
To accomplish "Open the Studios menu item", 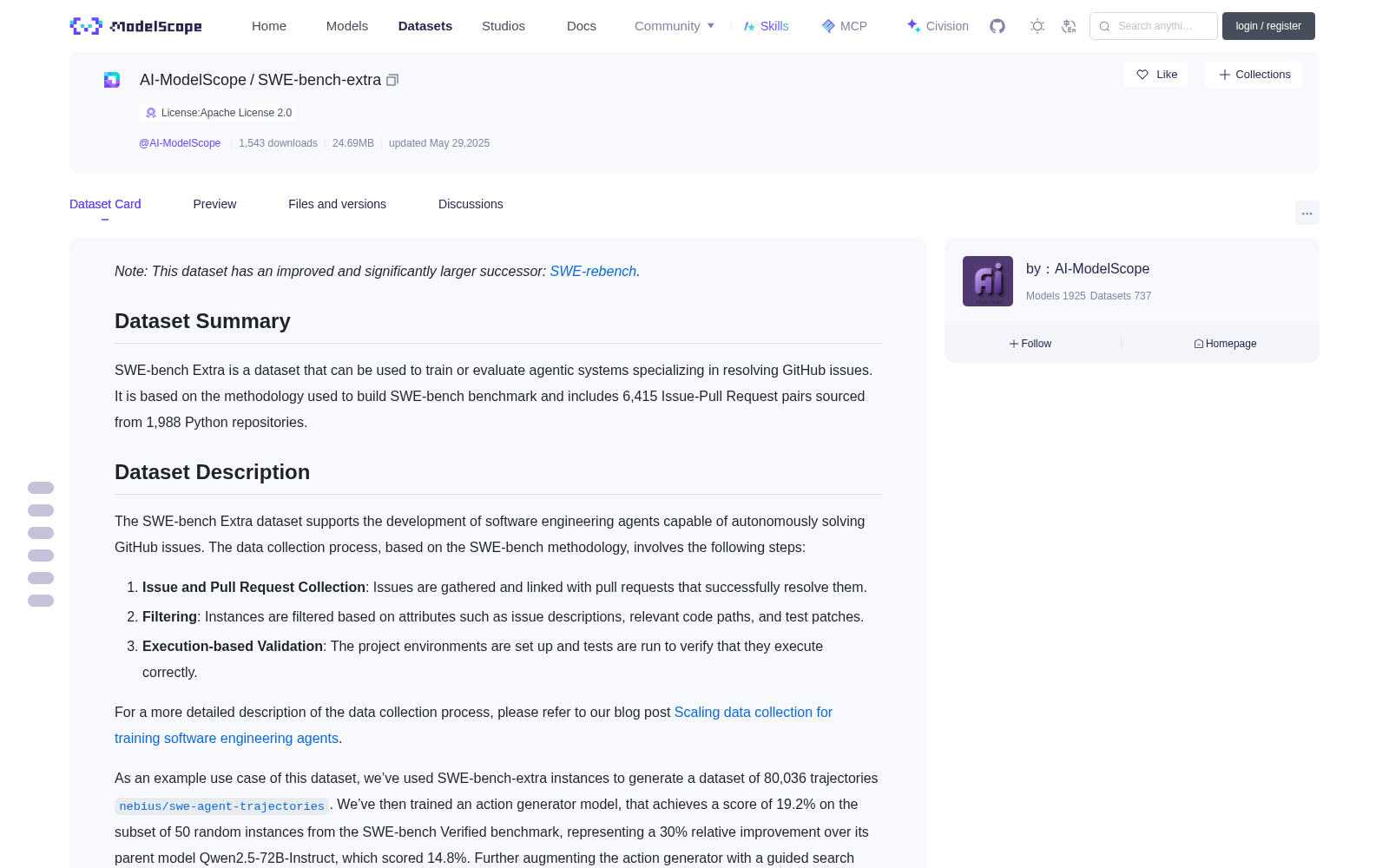I will [x=504, y=26].
